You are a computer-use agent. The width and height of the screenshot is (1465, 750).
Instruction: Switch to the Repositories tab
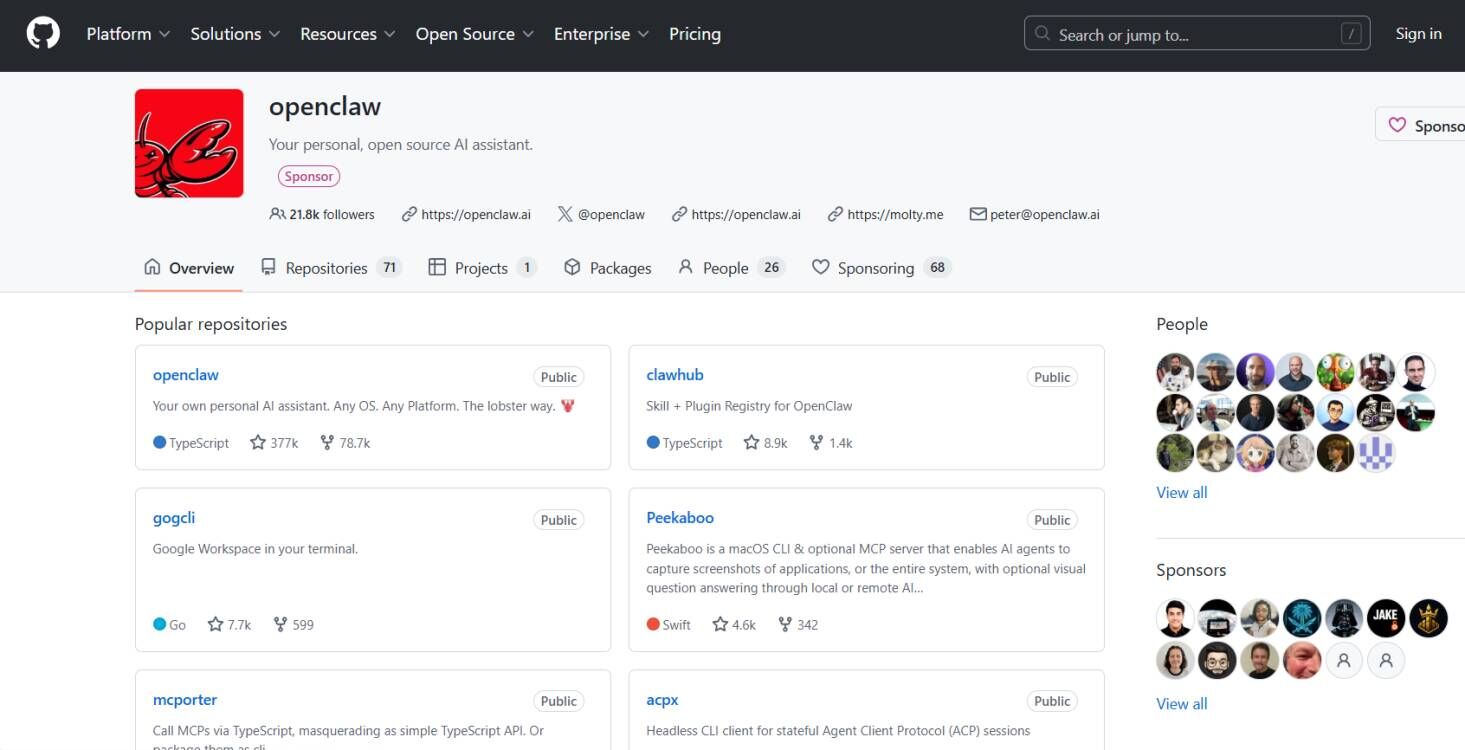coord(331,268)
